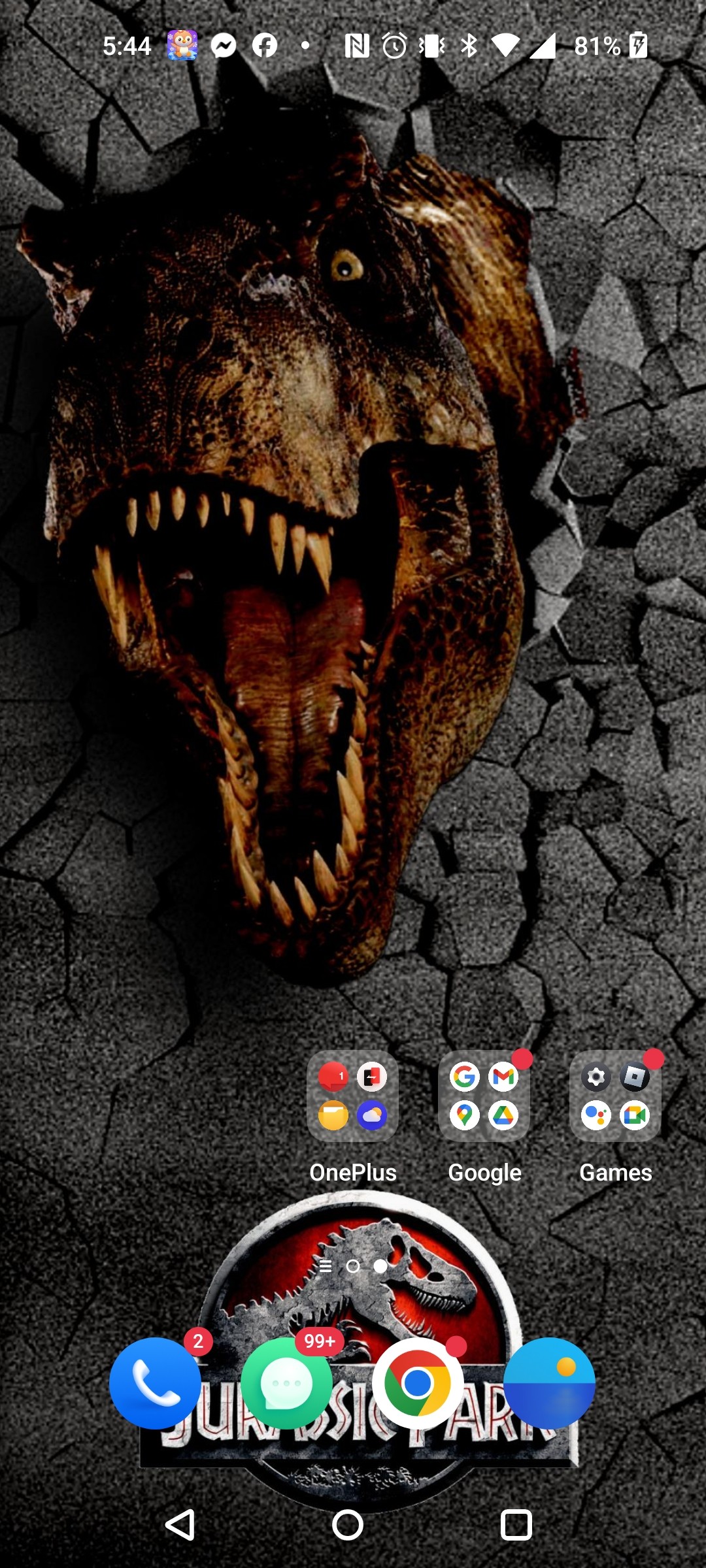The image size is (706, 1568).
Task: Tap the Recents square button
Action: 516,1525
